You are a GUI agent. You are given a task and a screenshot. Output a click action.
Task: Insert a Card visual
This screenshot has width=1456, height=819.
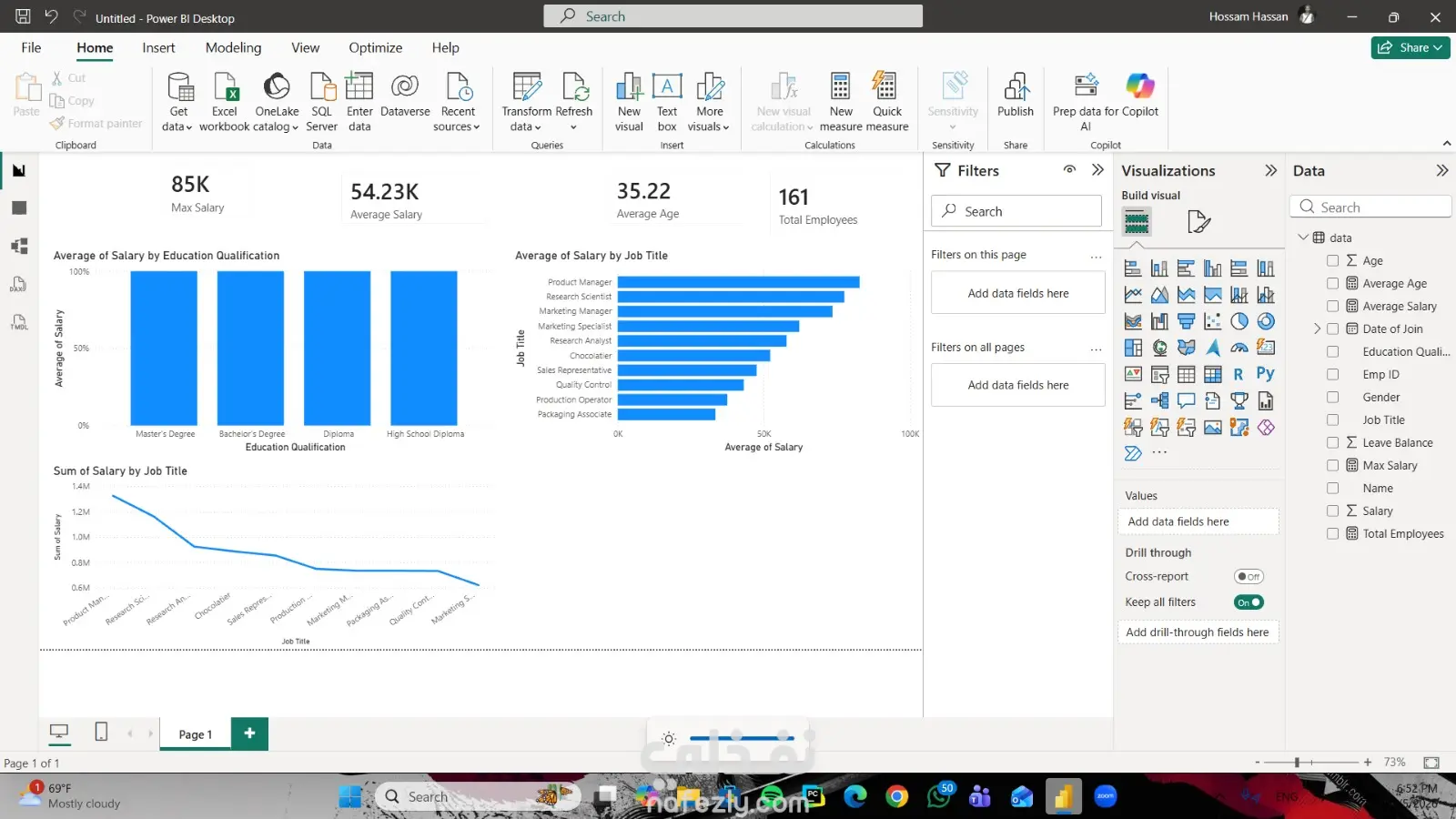tap(1266, 348)
